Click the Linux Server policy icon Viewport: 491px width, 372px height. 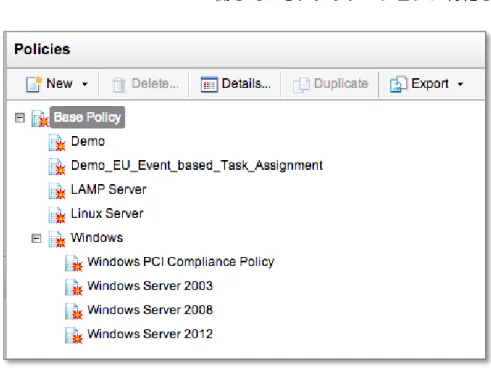[x=57, y=214]
